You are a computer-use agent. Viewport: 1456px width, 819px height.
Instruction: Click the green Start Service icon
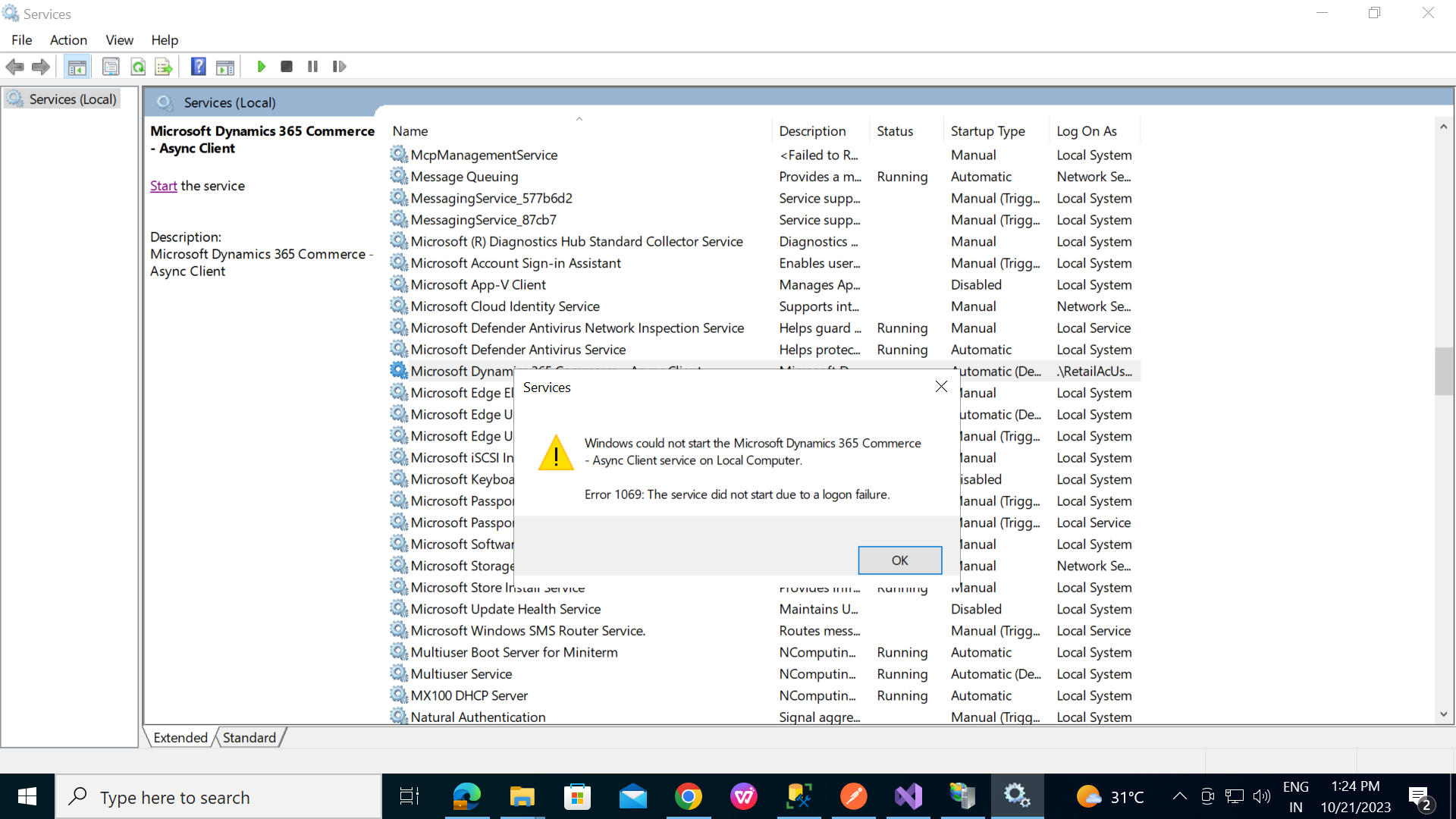pos(261,67)
